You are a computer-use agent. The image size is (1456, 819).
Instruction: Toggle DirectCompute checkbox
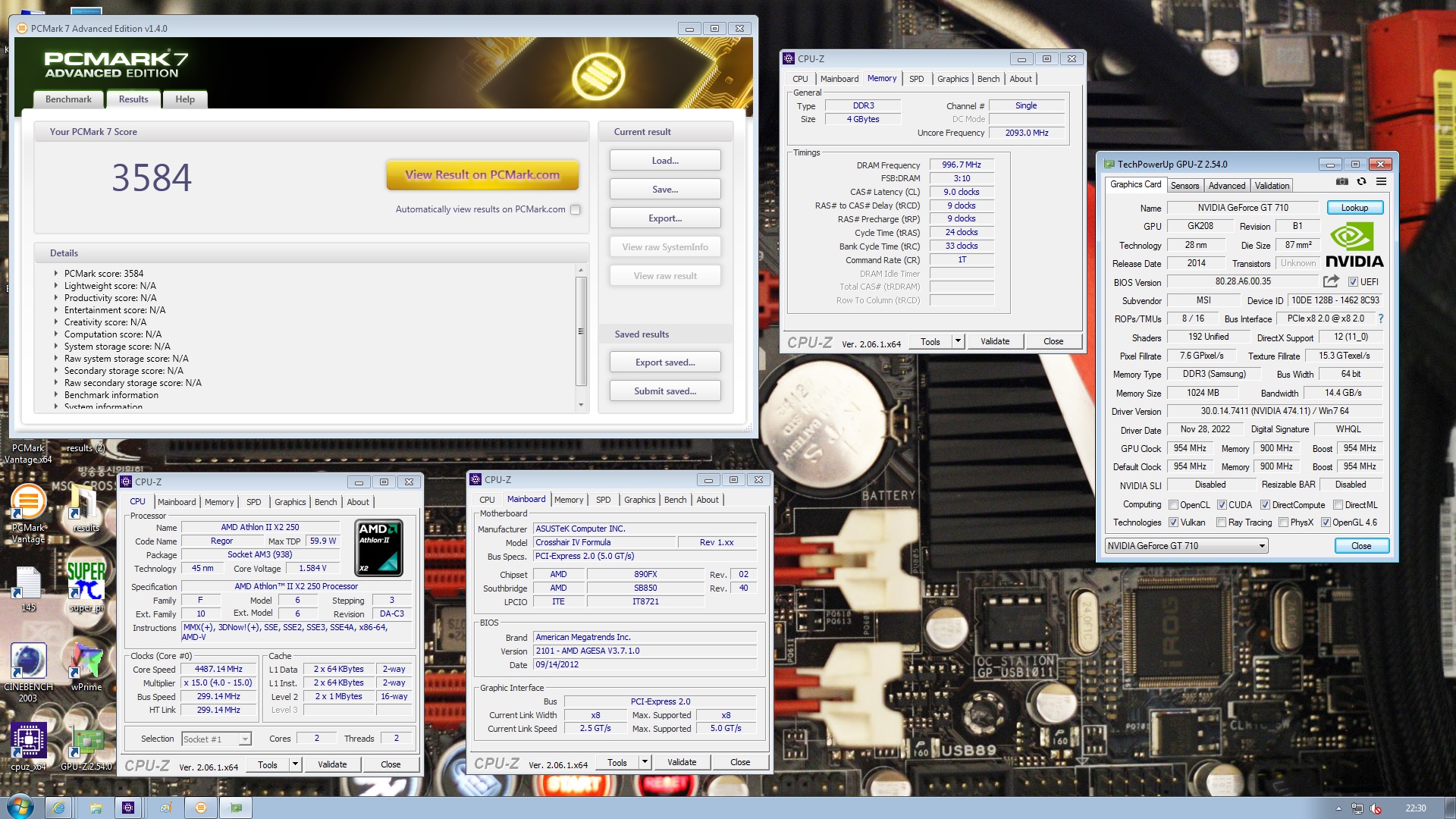click(x=1265, y=505)
